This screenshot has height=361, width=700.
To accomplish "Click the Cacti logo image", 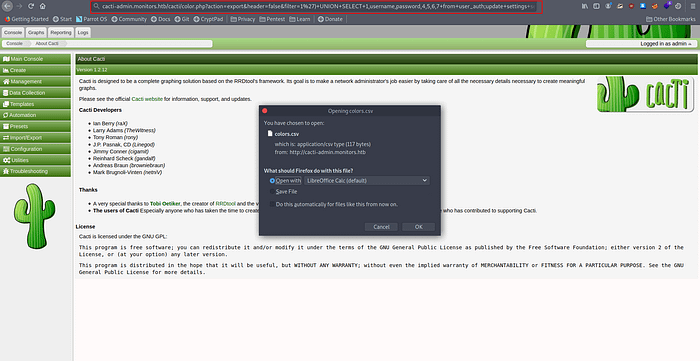I will pos(645,95).
